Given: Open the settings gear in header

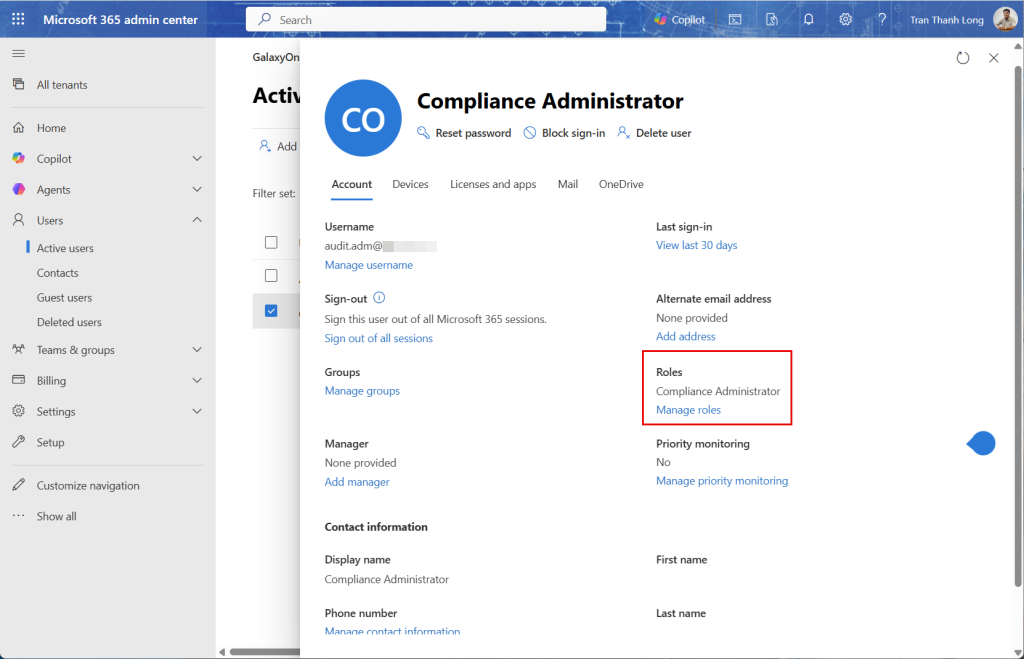Looking at the screenshot, I should tap(845, 20).
